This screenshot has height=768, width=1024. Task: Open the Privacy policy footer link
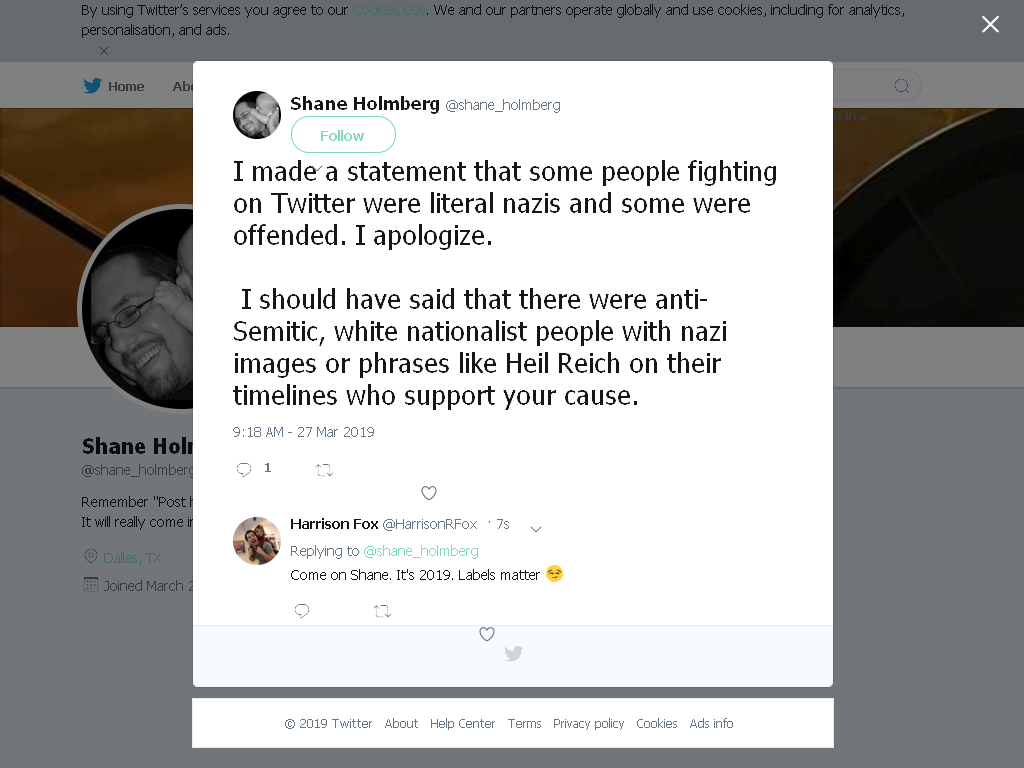pos(588,724)
